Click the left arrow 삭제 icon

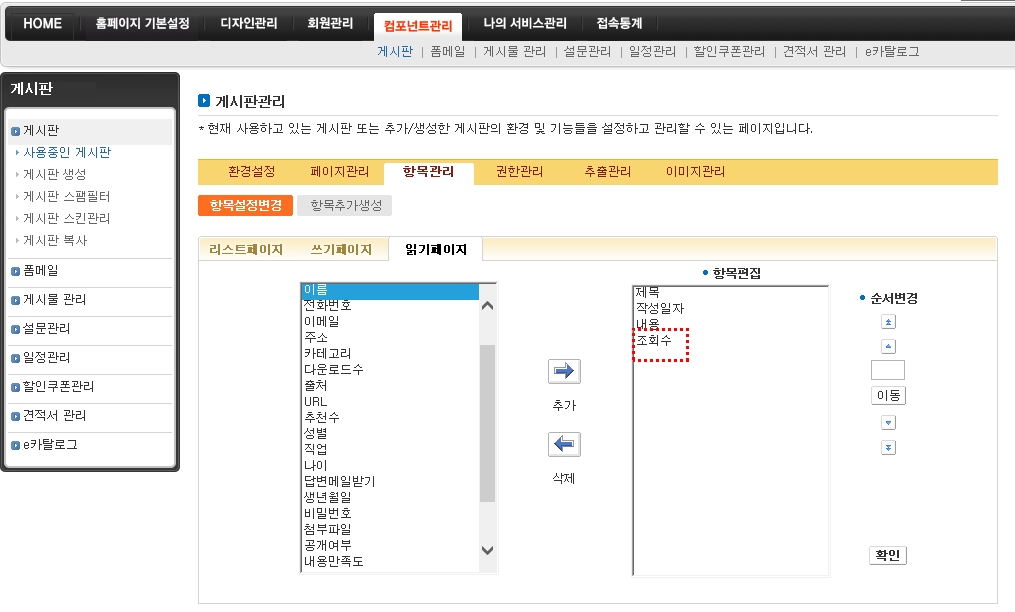[564, 445]
